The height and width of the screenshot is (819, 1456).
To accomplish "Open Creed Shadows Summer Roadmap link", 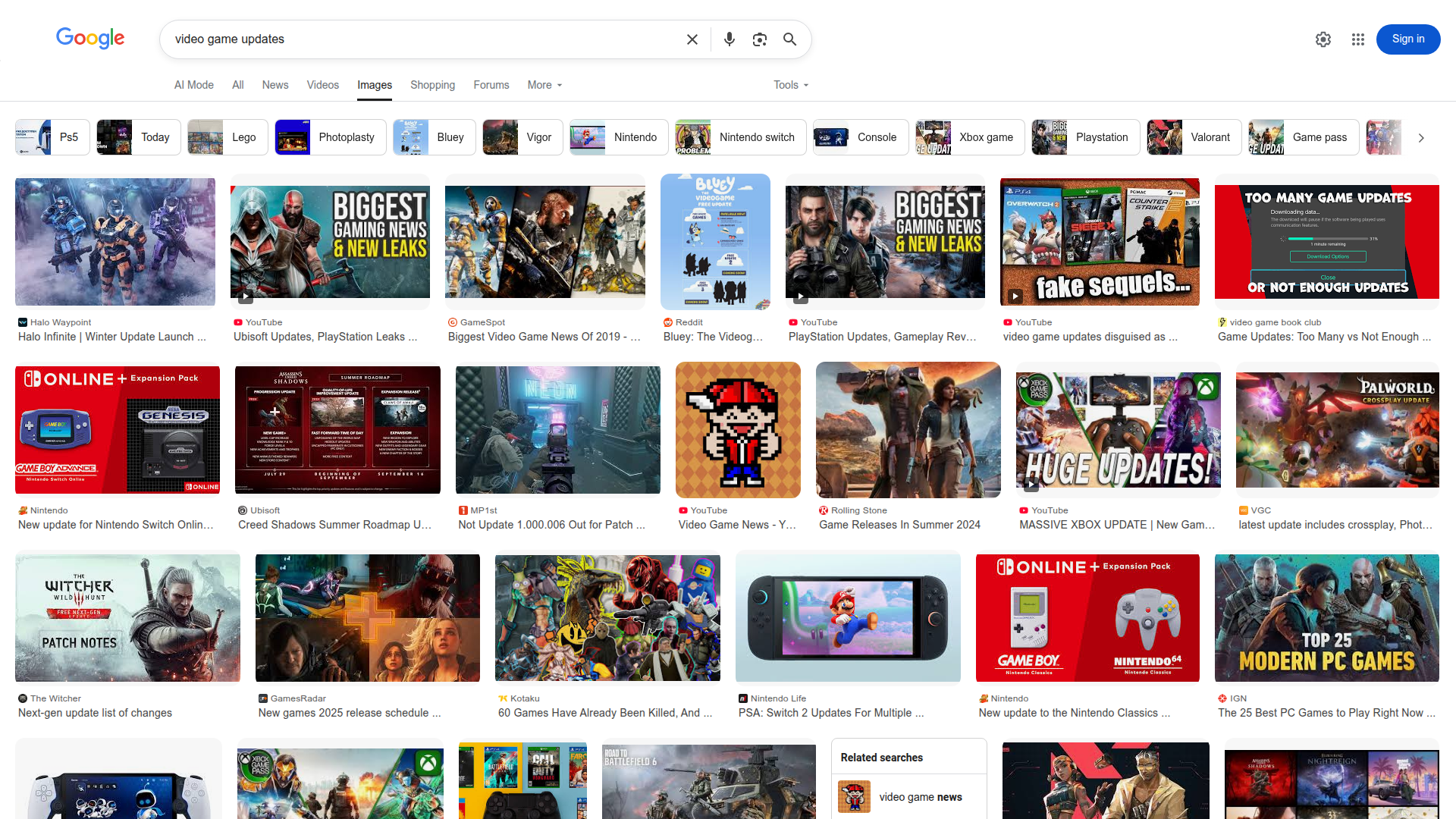I will (334, 525).
